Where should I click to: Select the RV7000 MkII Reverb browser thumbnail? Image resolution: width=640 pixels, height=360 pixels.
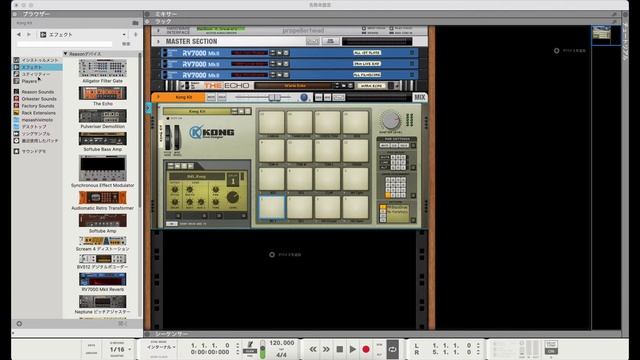point(102,279)
